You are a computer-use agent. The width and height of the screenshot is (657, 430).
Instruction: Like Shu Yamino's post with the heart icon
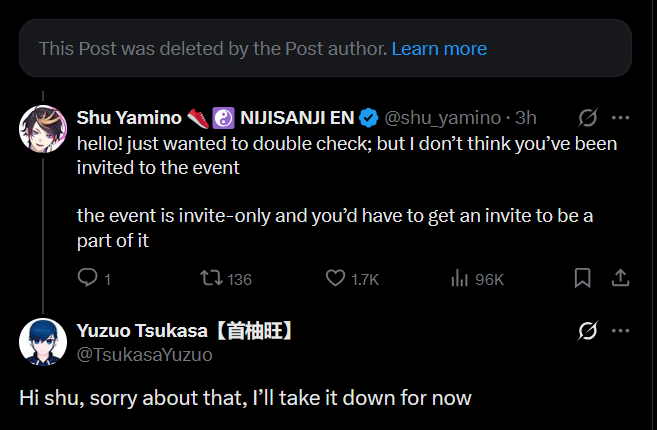[335, 278]
